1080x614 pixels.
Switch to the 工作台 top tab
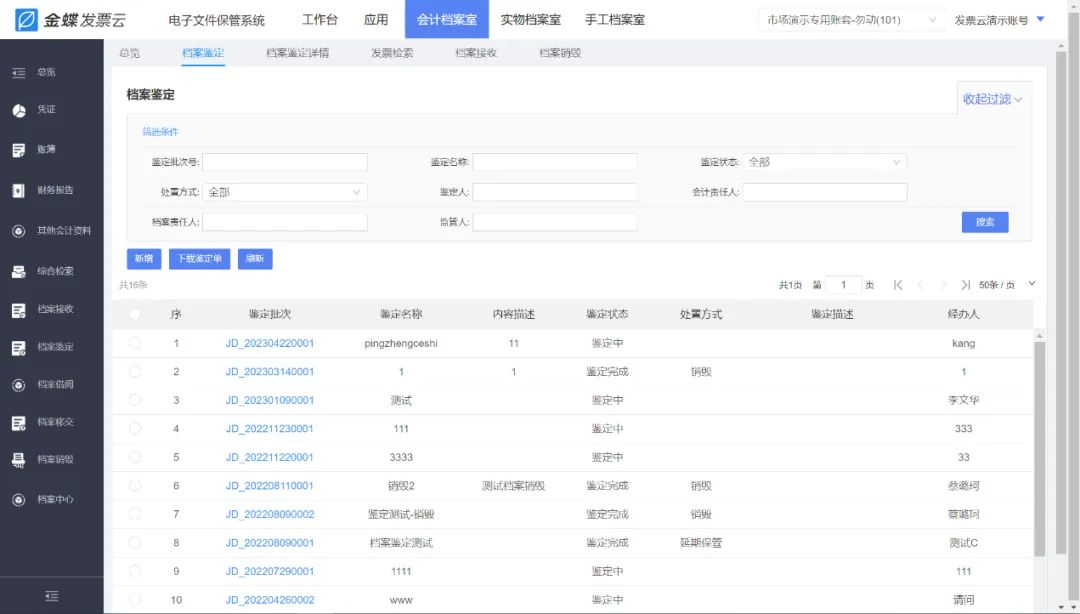coord(320,20)
